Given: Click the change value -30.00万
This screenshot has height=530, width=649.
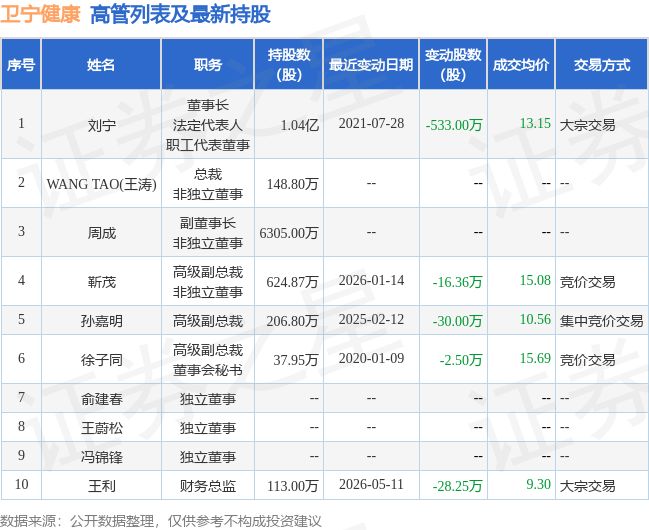Looking at the screenshot, I should (457, 321).
